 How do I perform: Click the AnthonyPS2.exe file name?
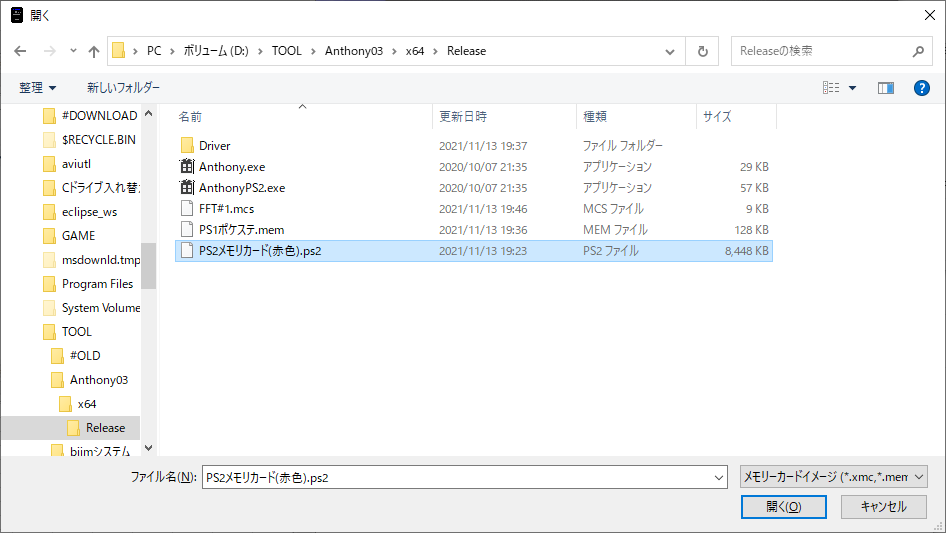(x=242, y=188)
